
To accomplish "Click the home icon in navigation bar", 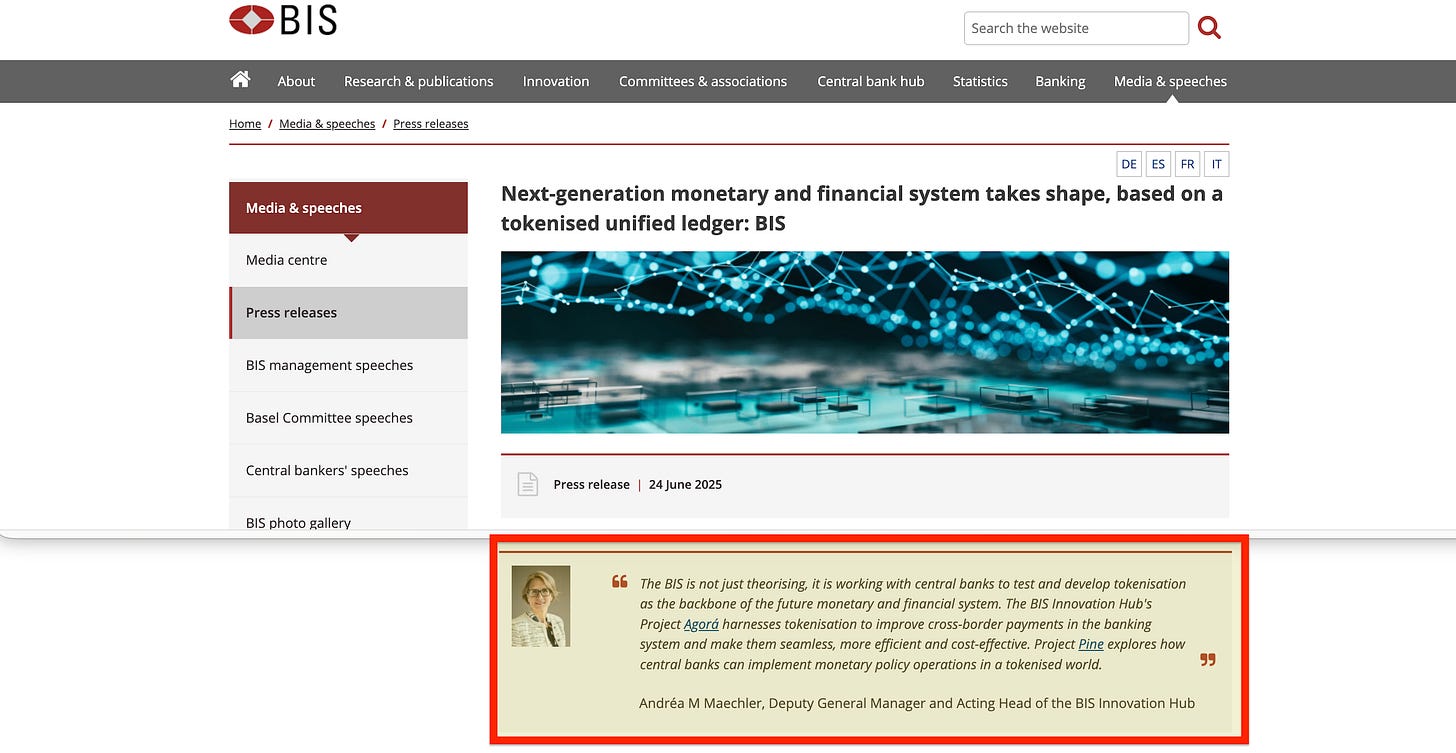I will coord(240,80).
